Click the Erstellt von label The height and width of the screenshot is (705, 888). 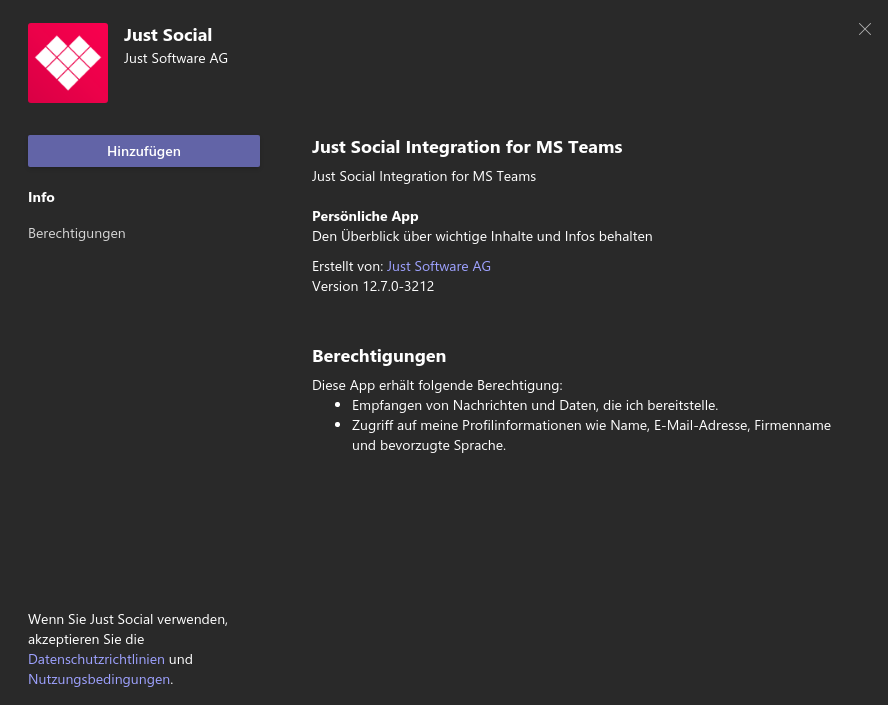(348, 266)
